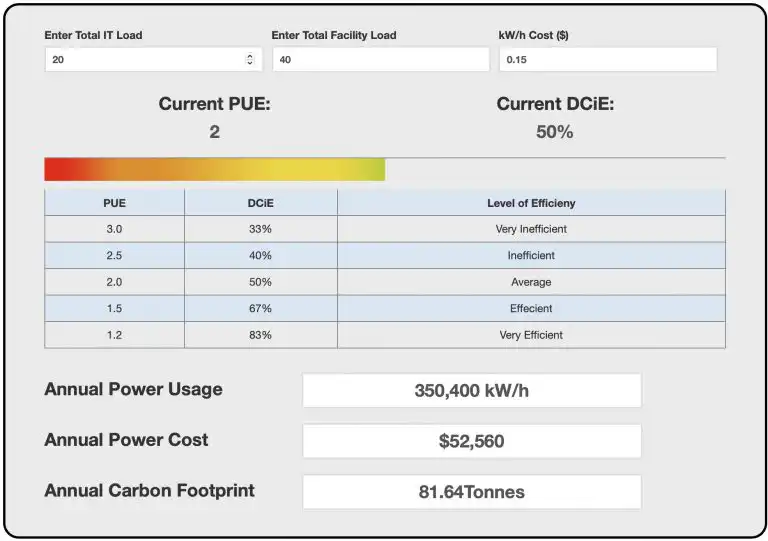The width and height of the screenshot is (768, 541).
Task: Click the 350,400 kW/h result box
Action: click(472, 390)
